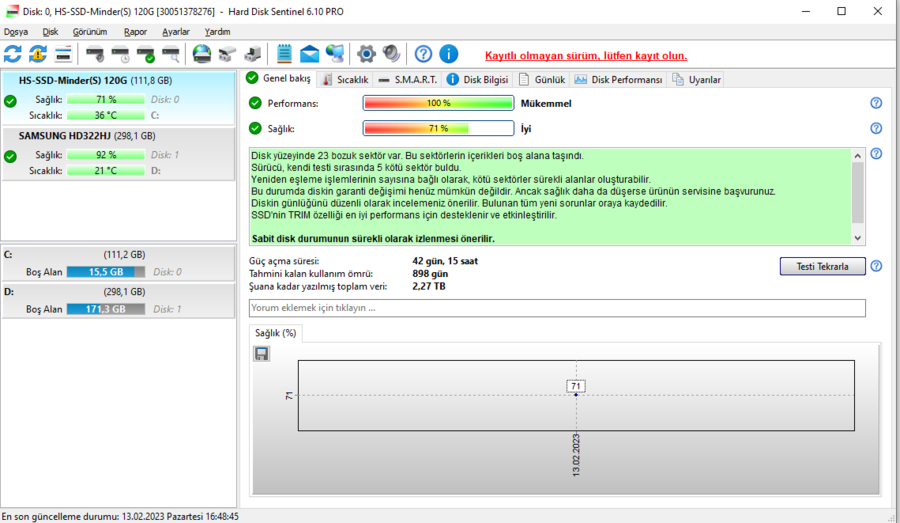The width and height of the screenshot is (900, 523).
Task: Switch to the S.M.A.R.T. tab
Action: coord(408,79)
